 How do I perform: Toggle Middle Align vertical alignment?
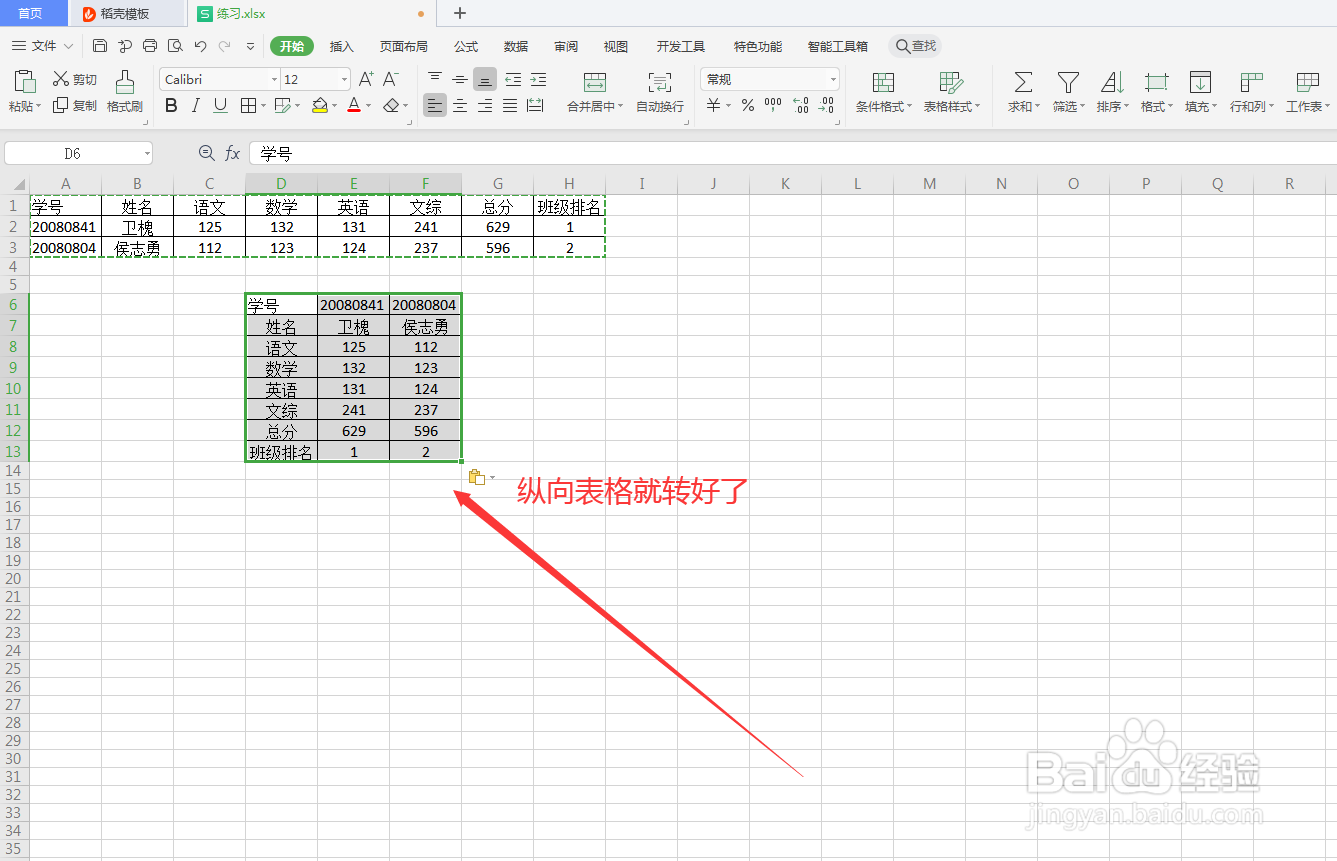460,79
